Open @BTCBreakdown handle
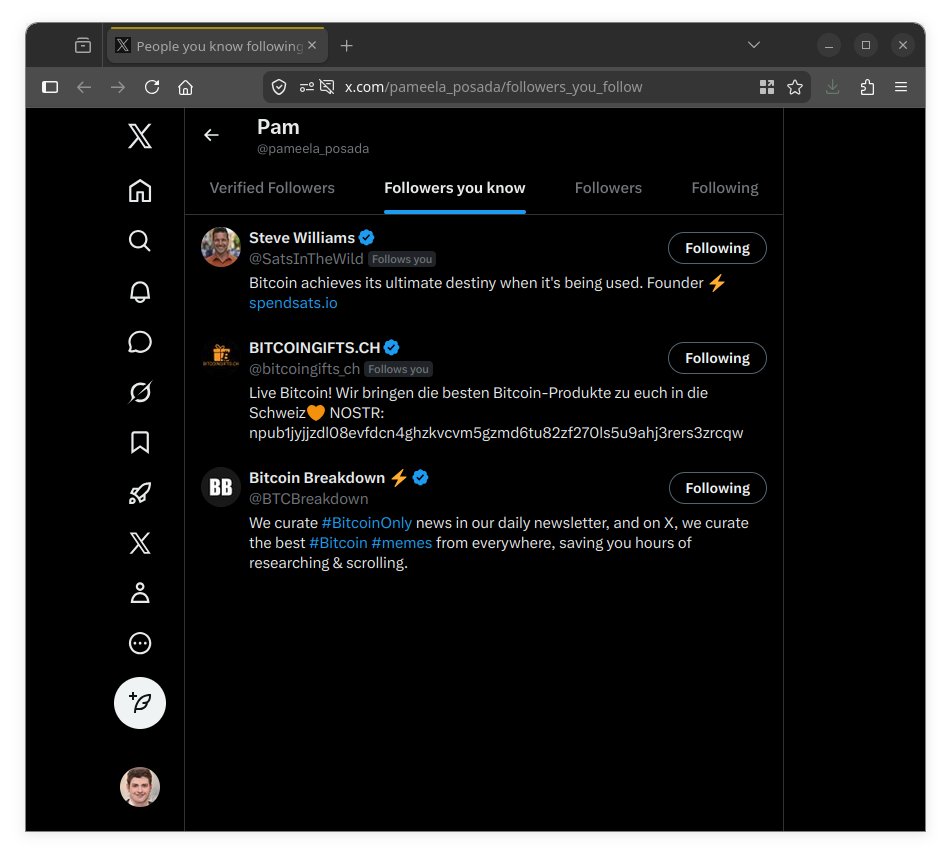The image size is (951, 860). point(308,499)
